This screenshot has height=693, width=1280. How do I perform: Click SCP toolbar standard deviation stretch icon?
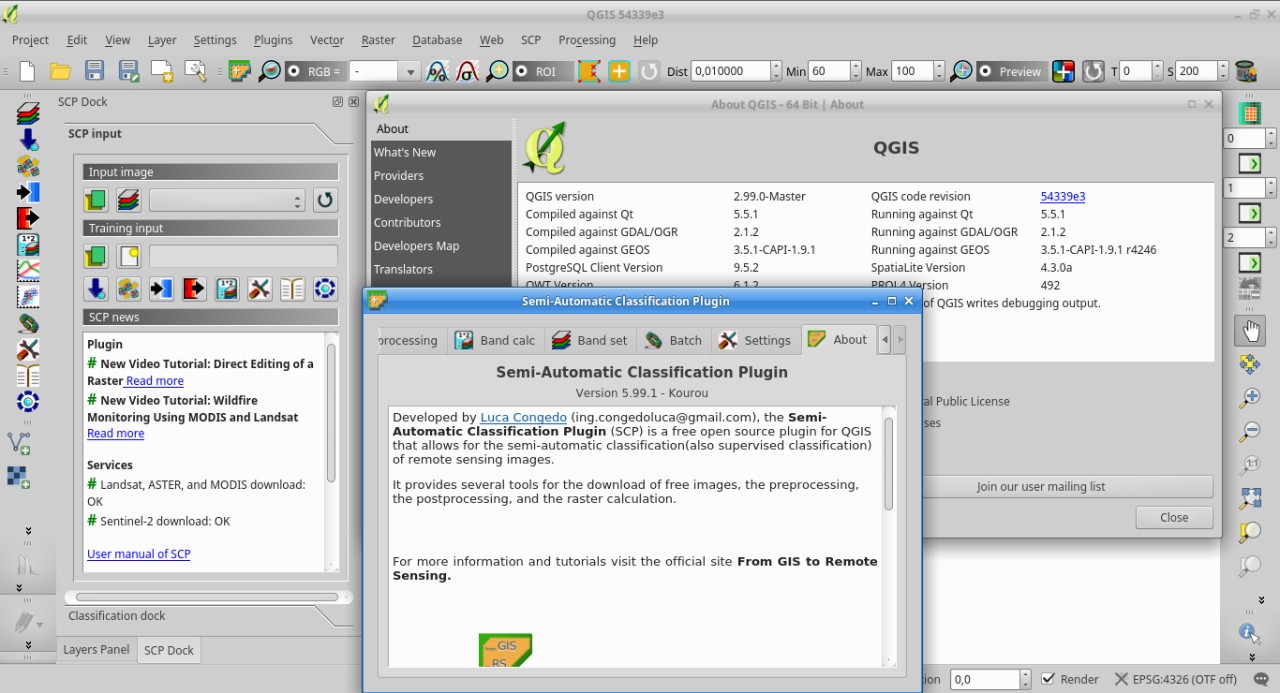point(467,71)
